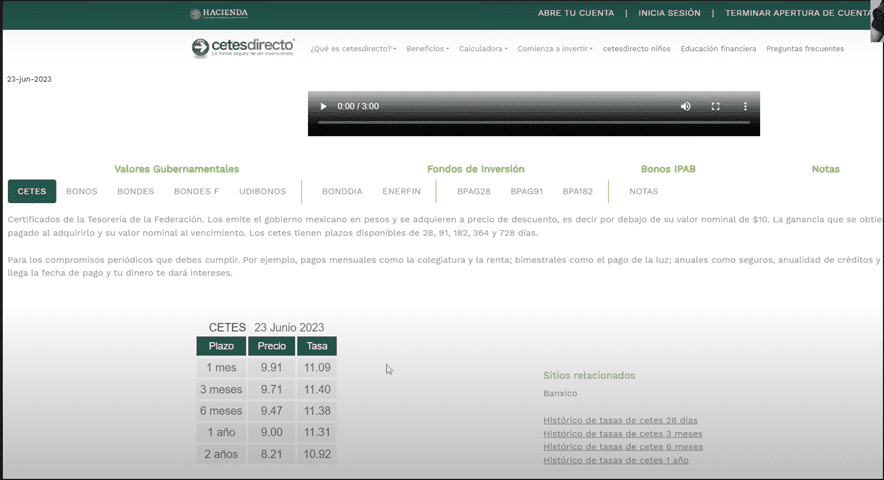This screenshot has height=480, width=884.
Task: Open the Beneficios dropdown menu
Action: (427, 49)
